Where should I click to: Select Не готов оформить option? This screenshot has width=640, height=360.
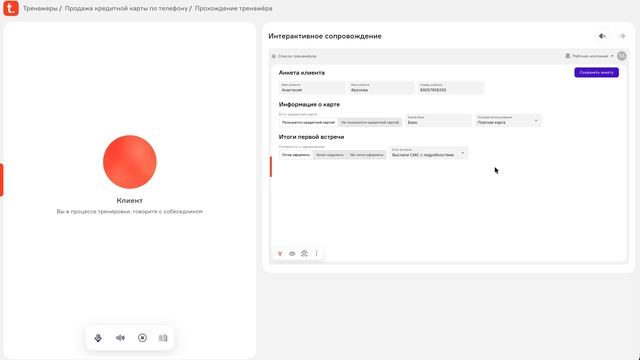click(367, 155)
